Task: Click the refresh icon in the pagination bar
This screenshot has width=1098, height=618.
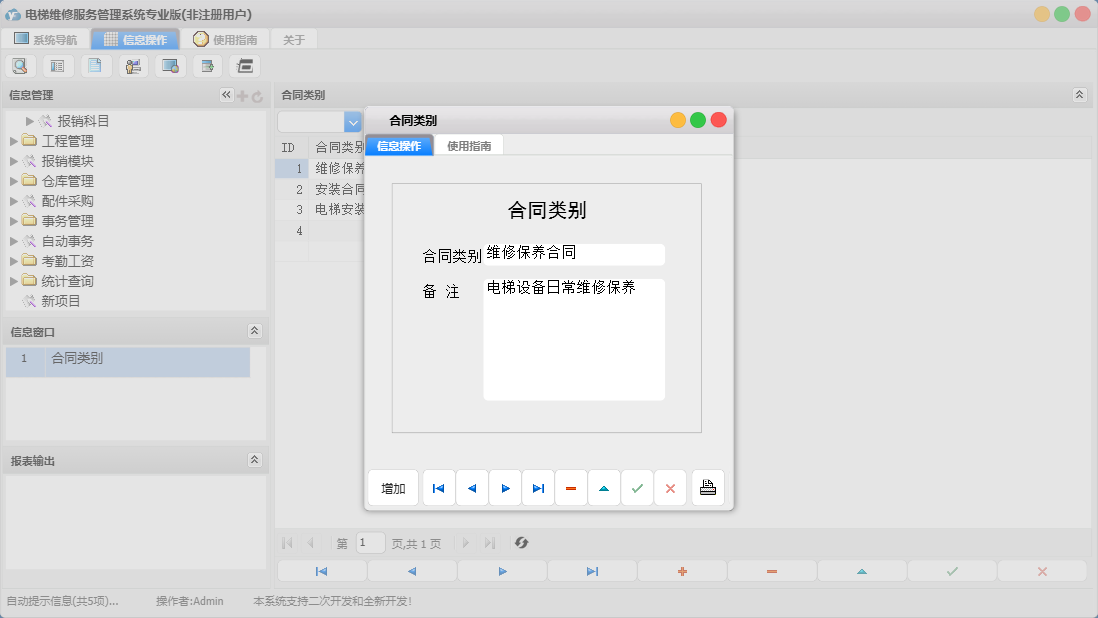Action: 521,543
